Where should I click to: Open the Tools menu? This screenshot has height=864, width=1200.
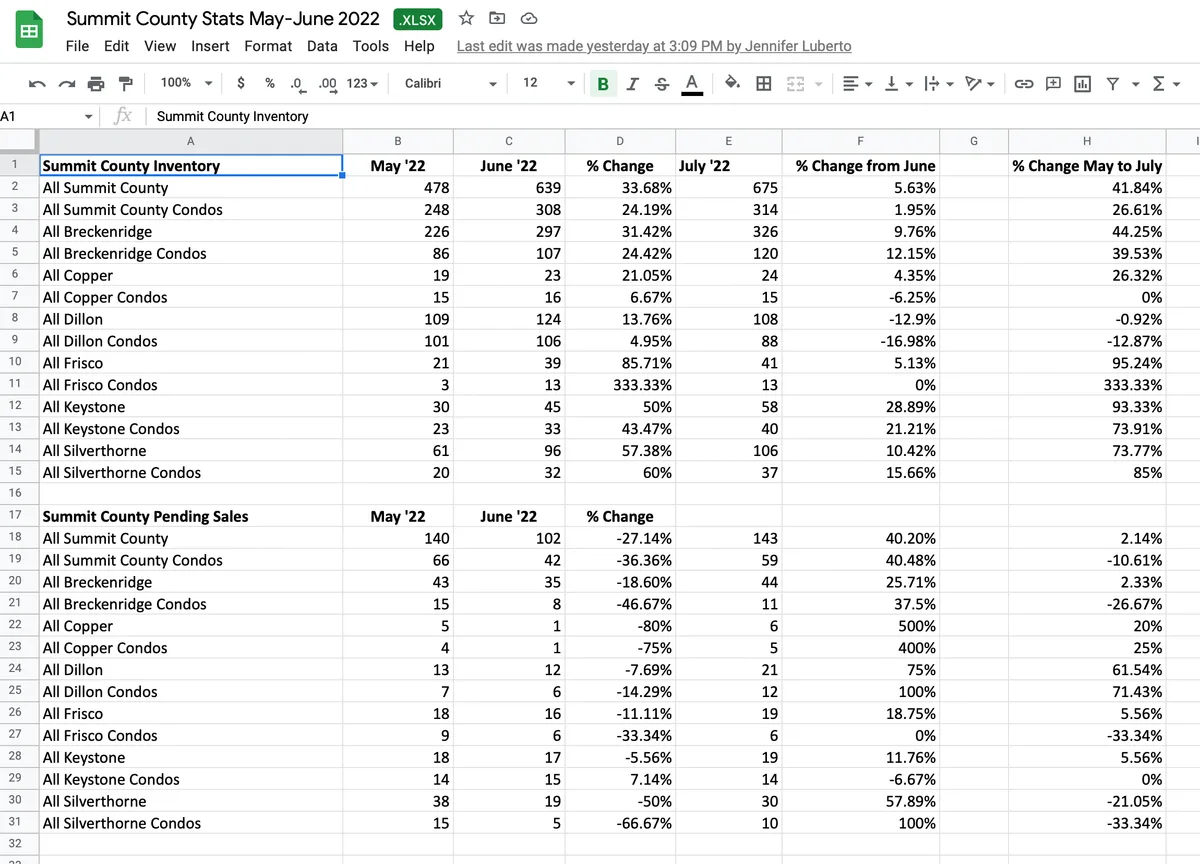pos(370,46)
